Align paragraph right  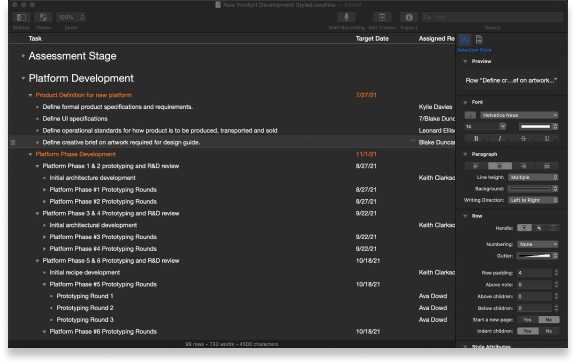pyautogui.click(x=523, y=166)
